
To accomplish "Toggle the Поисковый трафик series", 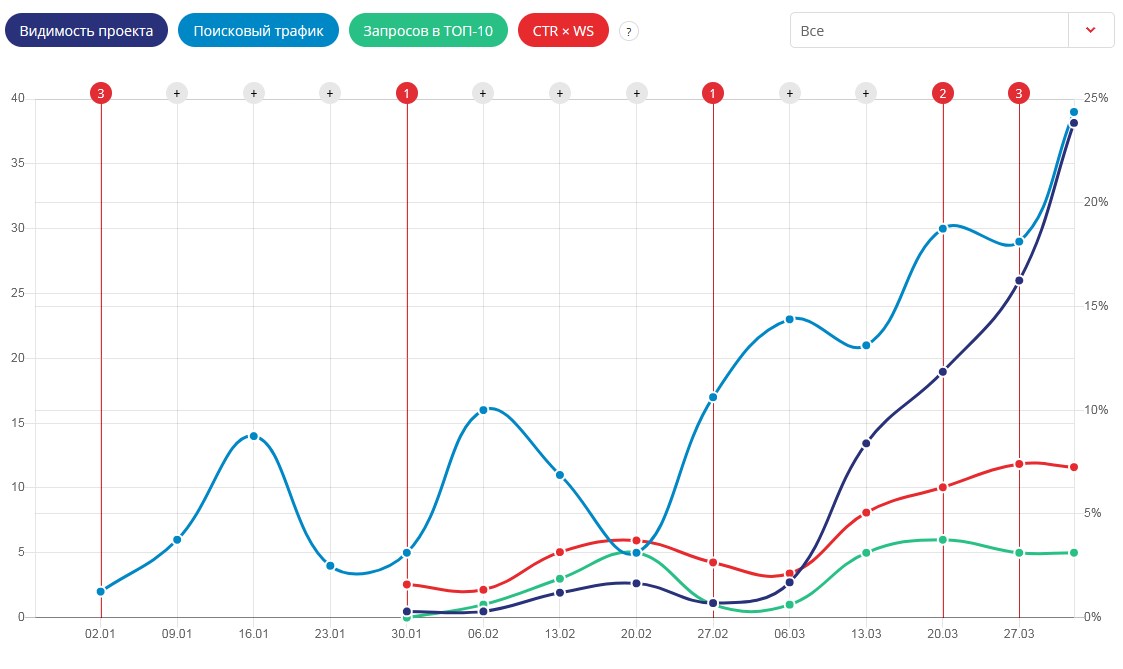I will pos(258,31).
